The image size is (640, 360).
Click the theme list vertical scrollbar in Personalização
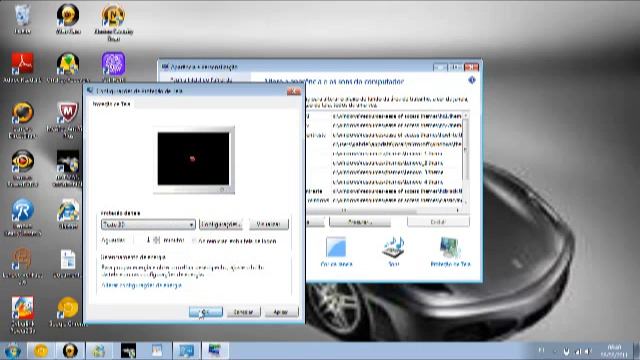[x=465, y=158]
